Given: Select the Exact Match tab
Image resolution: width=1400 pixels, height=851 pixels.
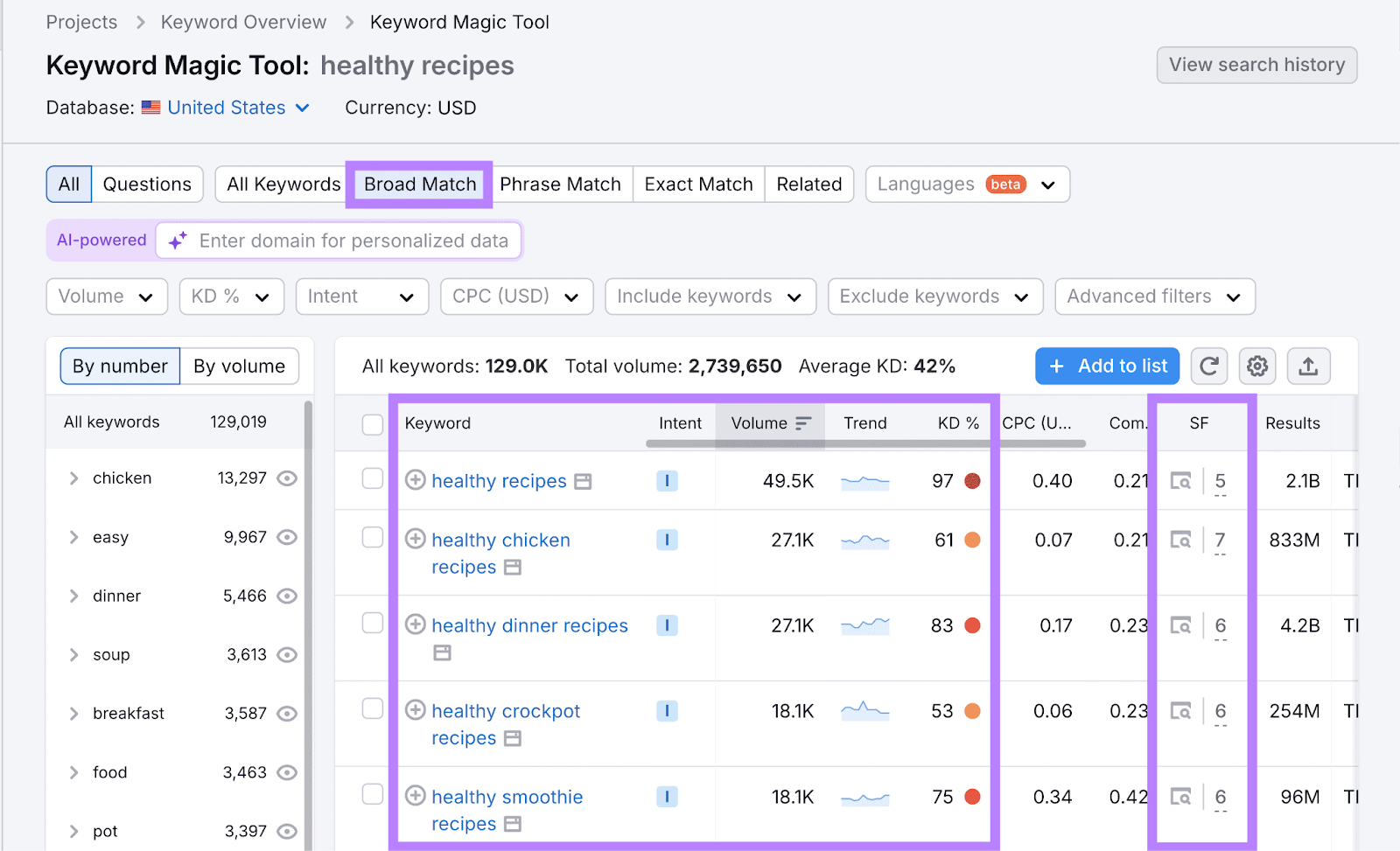Looking at the screenshot, I should 697,184.
